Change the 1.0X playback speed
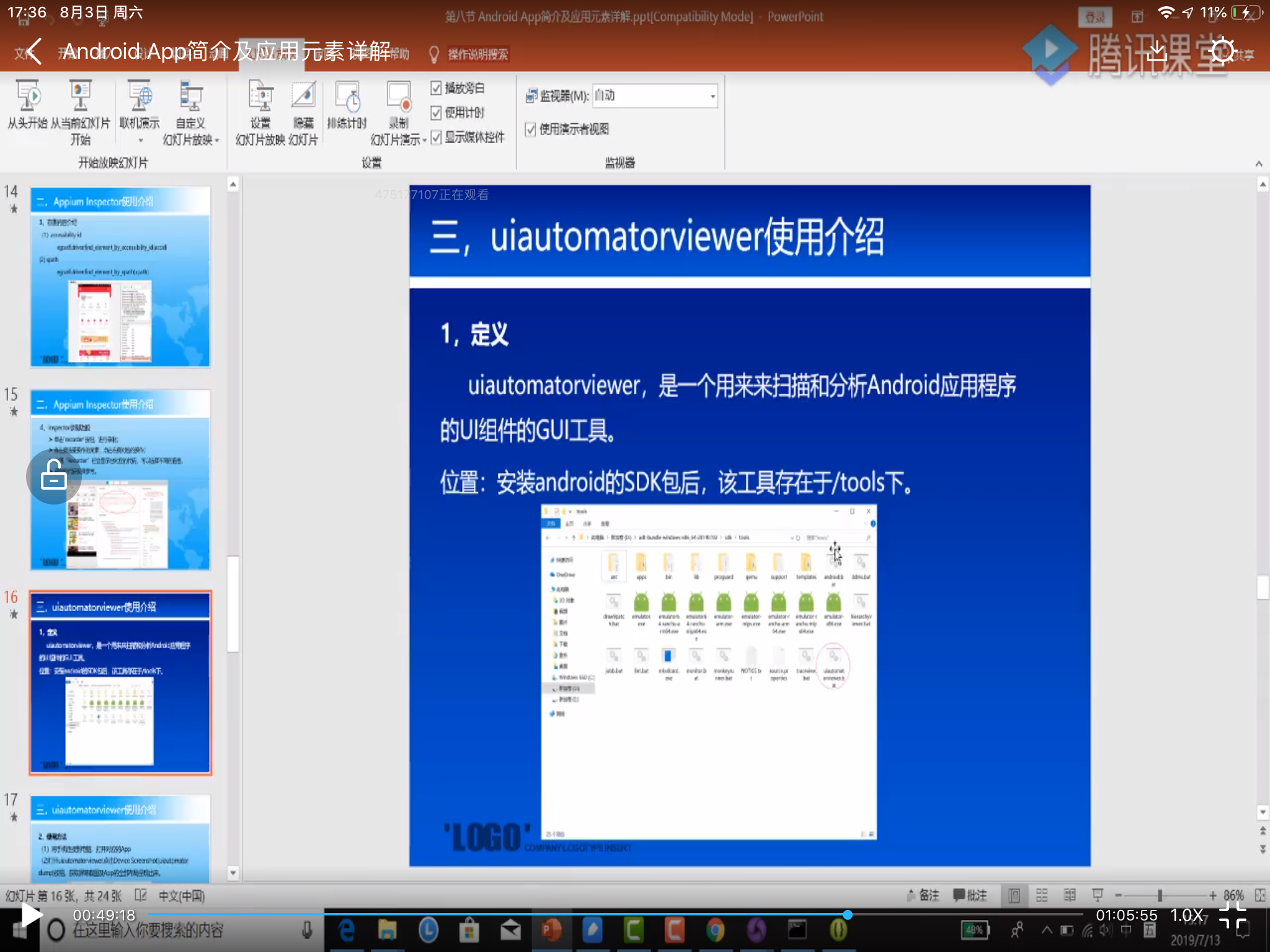 1187,915
